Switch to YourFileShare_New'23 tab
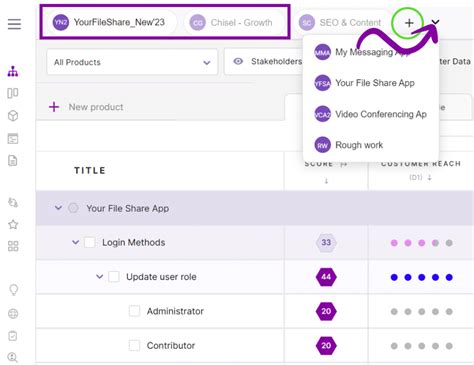474x365 pixels. click(x=111, y=22)
